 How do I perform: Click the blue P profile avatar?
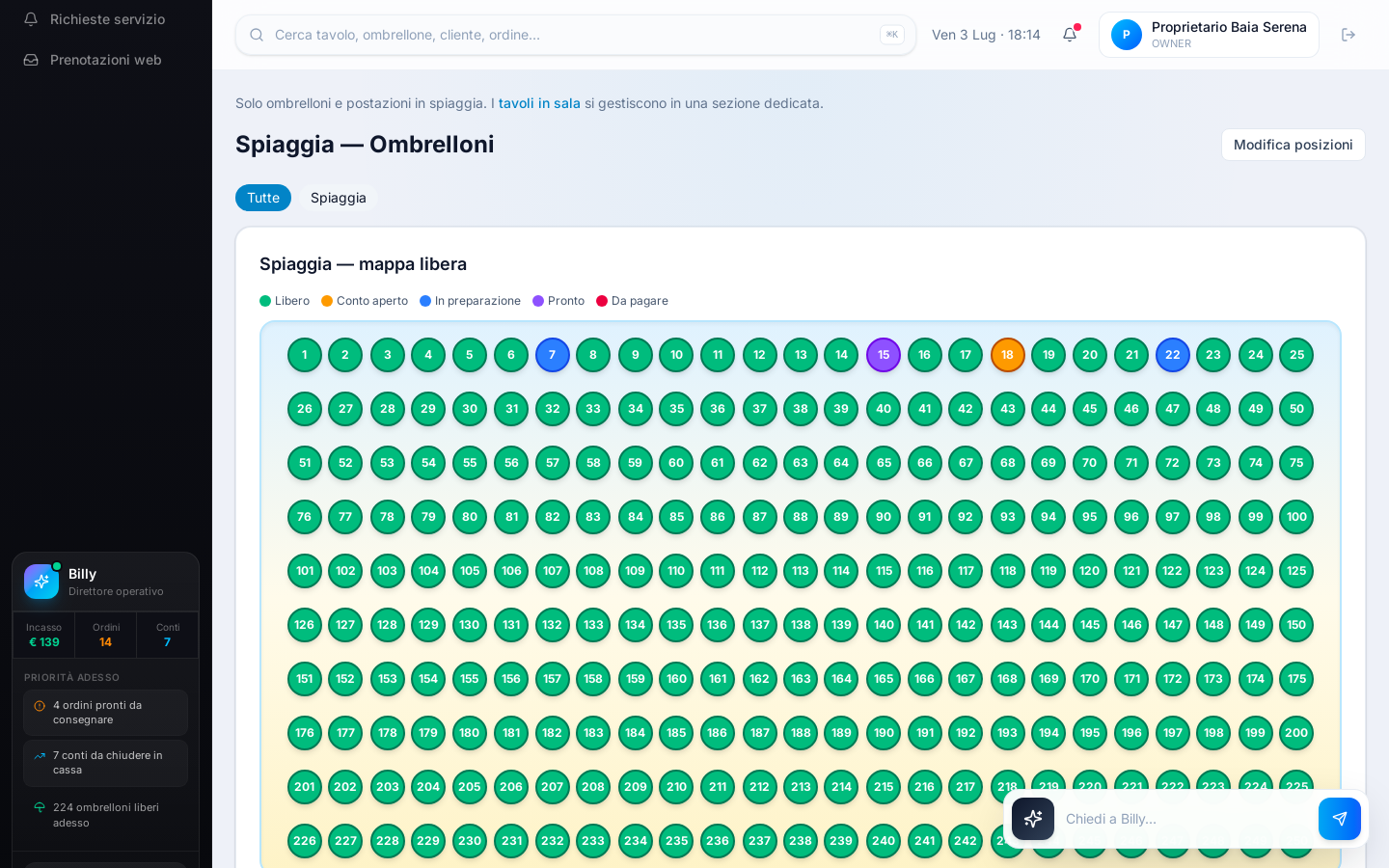click(x=1127, y=35)
